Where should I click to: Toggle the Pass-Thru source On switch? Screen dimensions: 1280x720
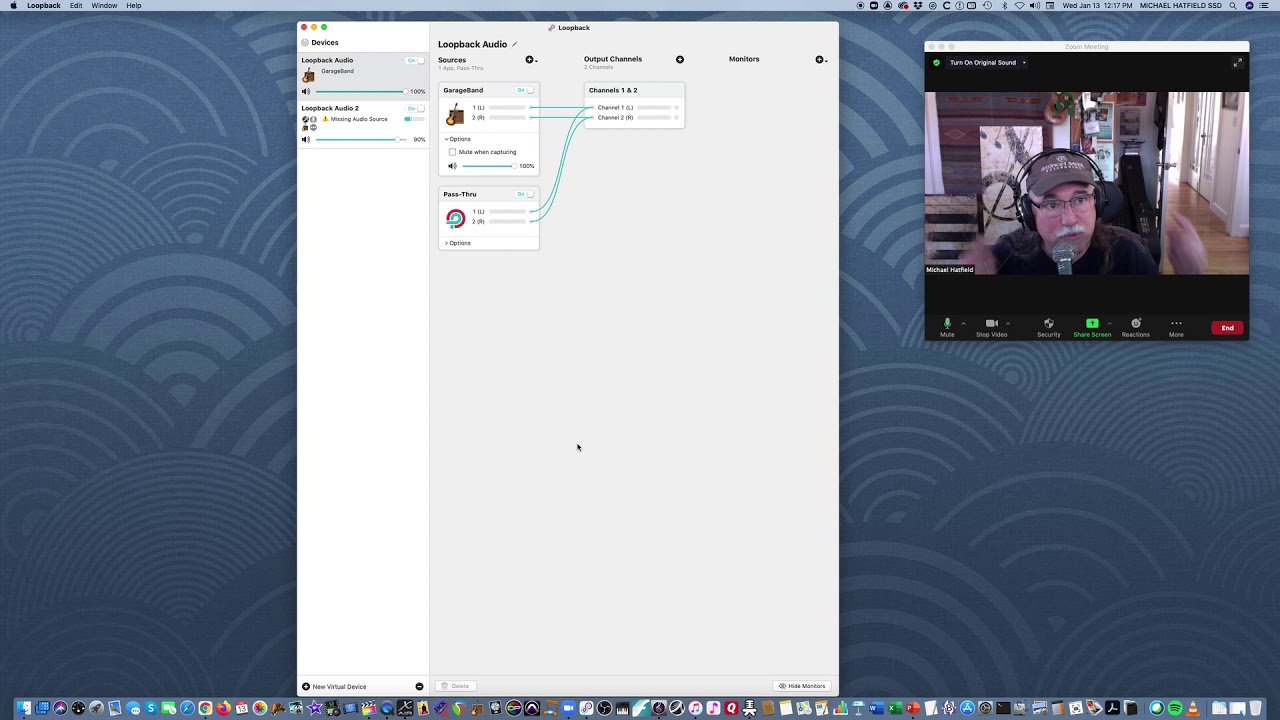525,194
